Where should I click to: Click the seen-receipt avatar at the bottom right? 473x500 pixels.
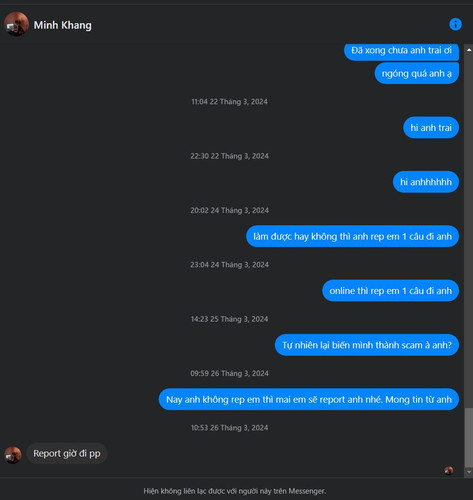(449, 470)
